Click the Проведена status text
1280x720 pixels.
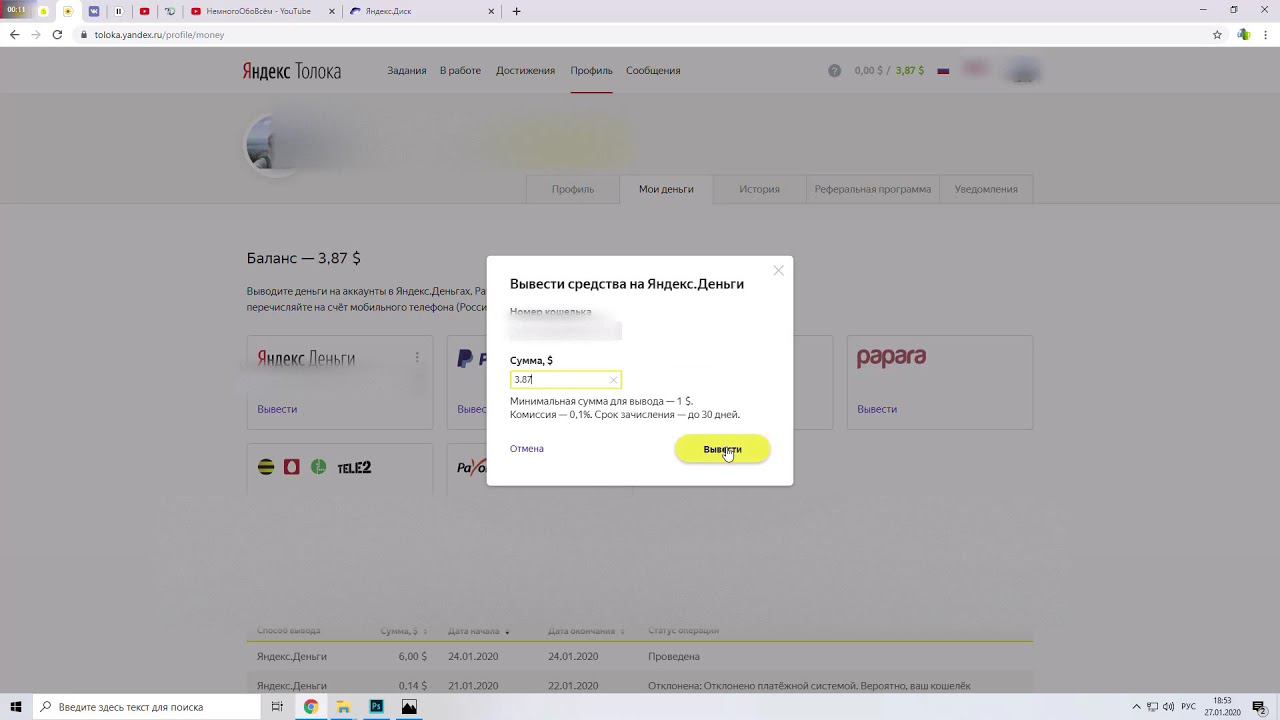(674, 656)
